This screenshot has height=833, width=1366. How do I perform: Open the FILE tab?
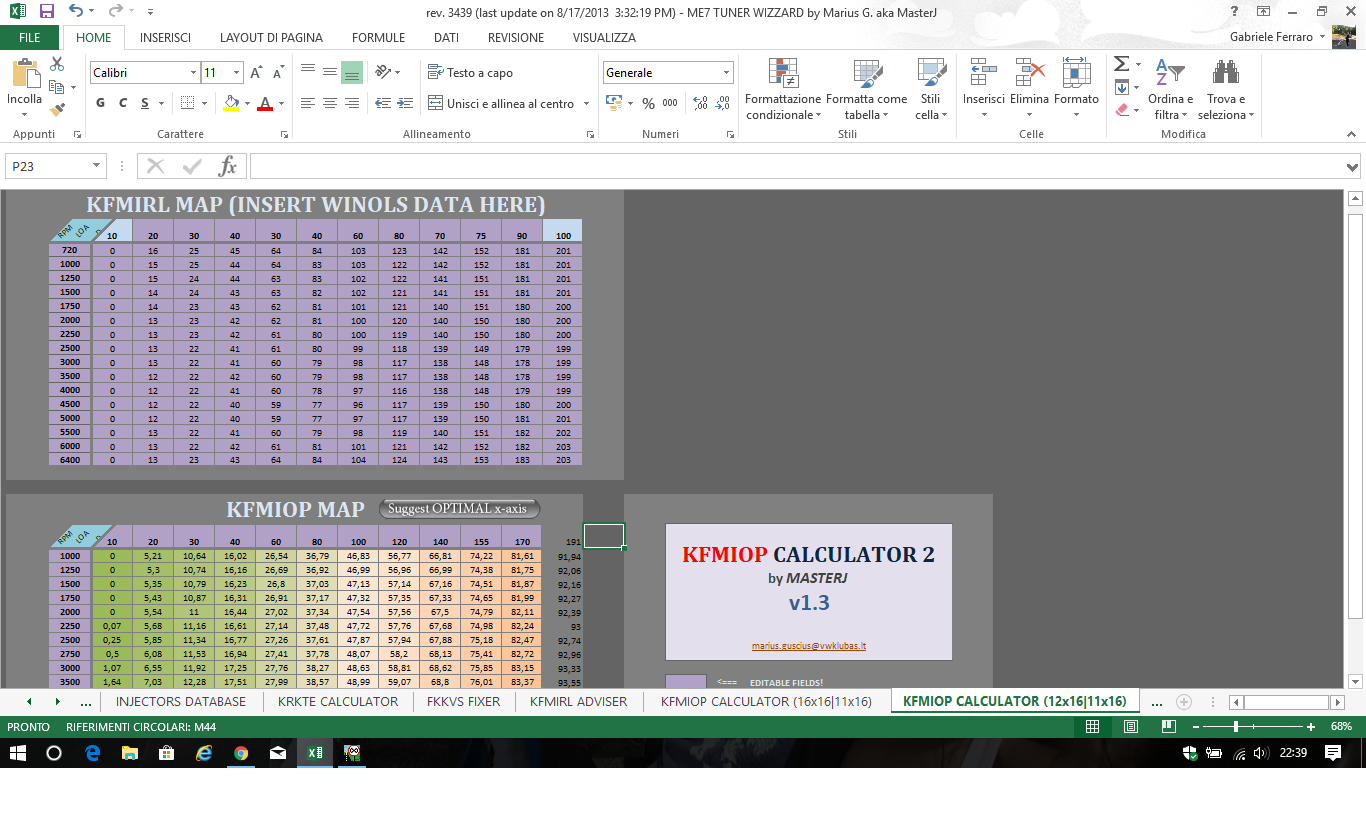(x=30, y=38)
